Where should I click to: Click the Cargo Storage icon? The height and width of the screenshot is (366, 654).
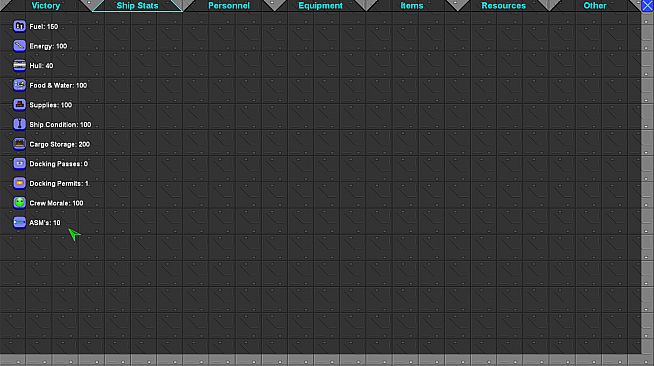coord(19,144)
